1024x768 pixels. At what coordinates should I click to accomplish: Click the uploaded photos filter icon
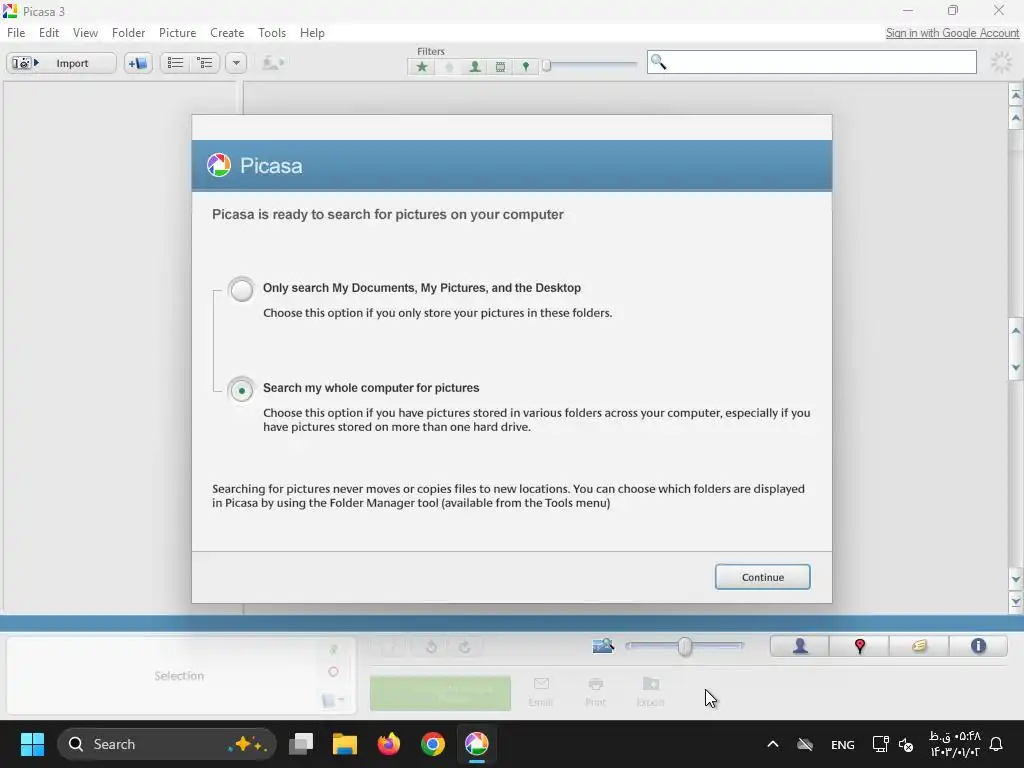(449, 67)
